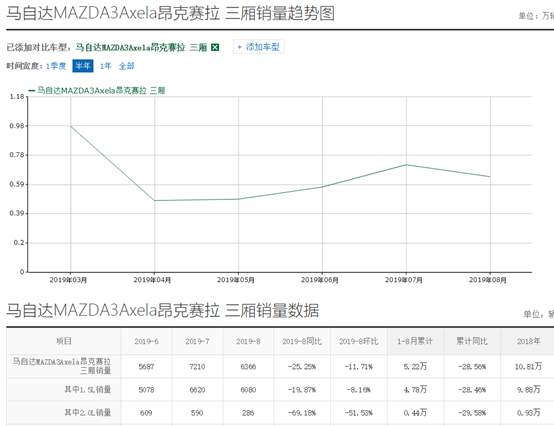Screen dimensions: 554x426
Task: Click the 项目 table header
Action: click(x=64, y=341)
